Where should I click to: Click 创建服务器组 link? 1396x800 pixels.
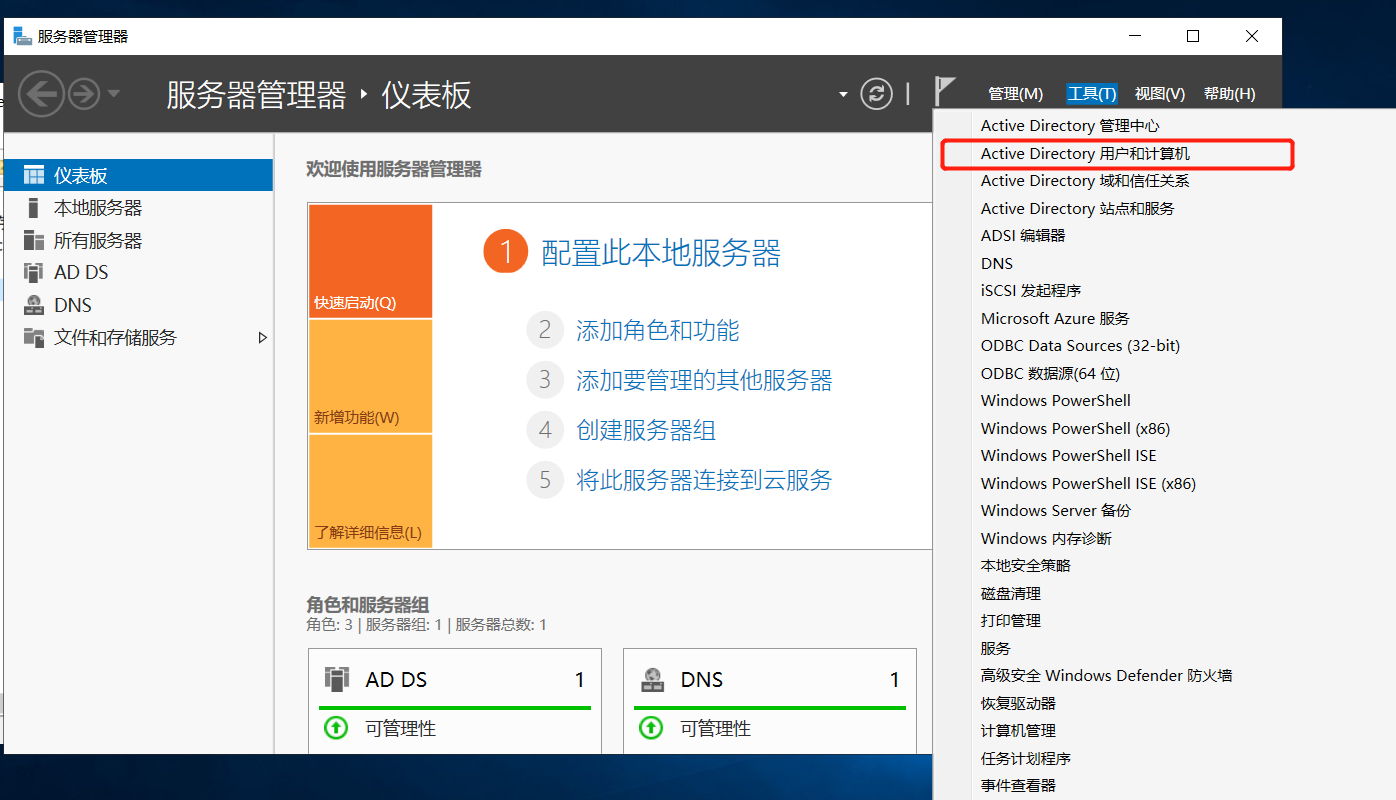pos(646,430)
